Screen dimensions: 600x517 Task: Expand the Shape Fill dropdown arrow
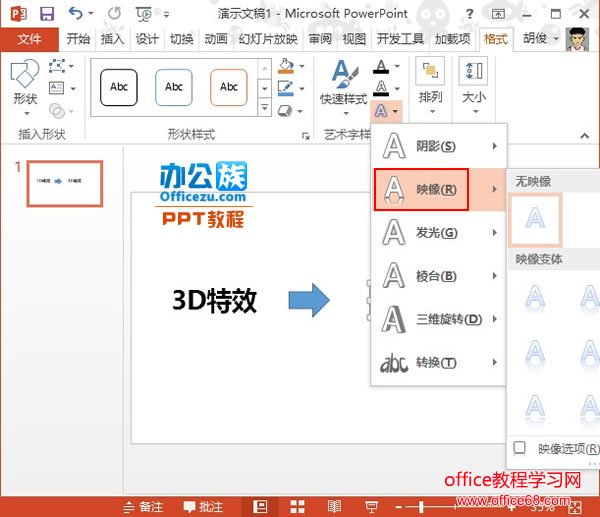point(302,66)
